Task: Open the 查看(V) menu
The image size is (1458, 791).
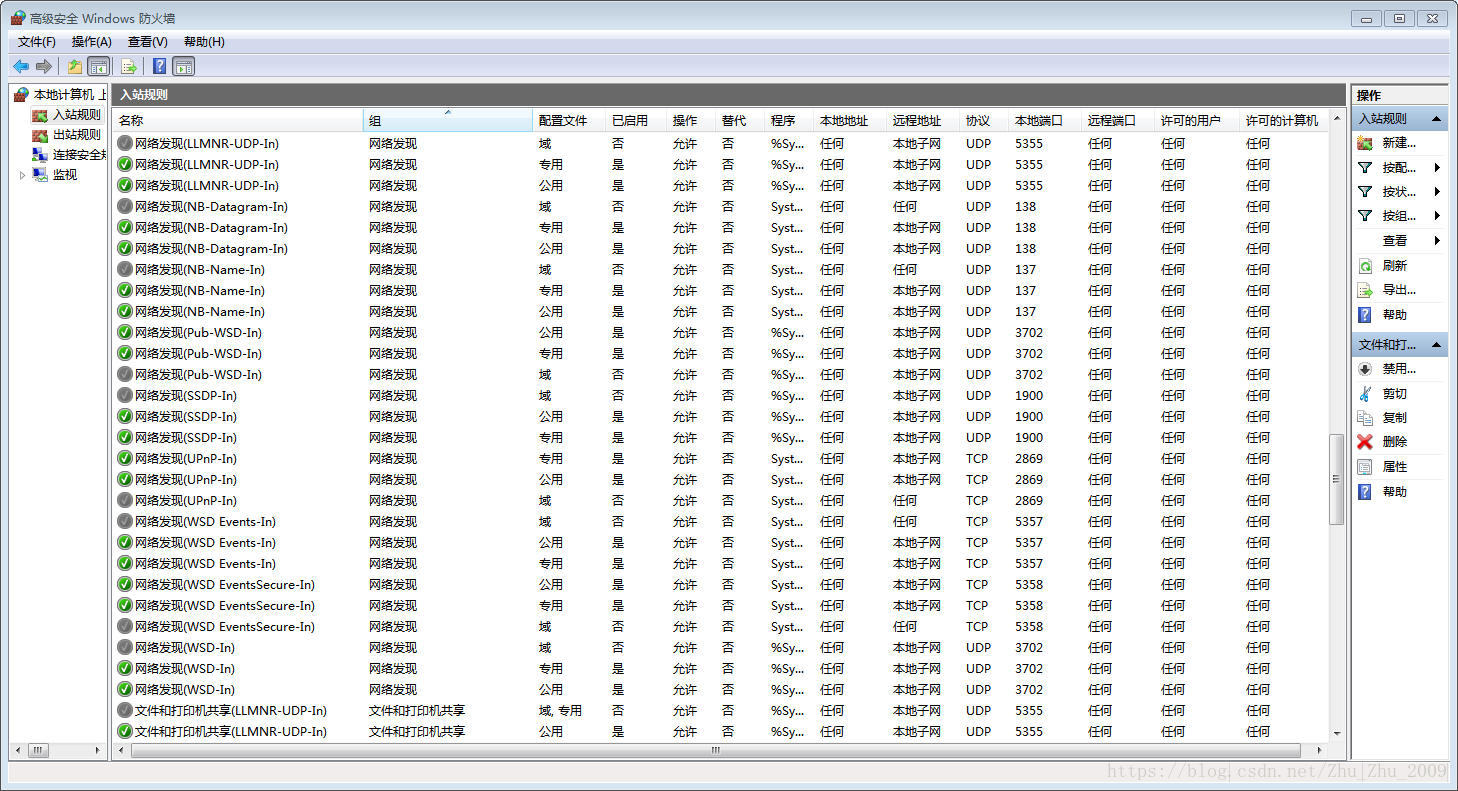Action: tap(148, 42)
